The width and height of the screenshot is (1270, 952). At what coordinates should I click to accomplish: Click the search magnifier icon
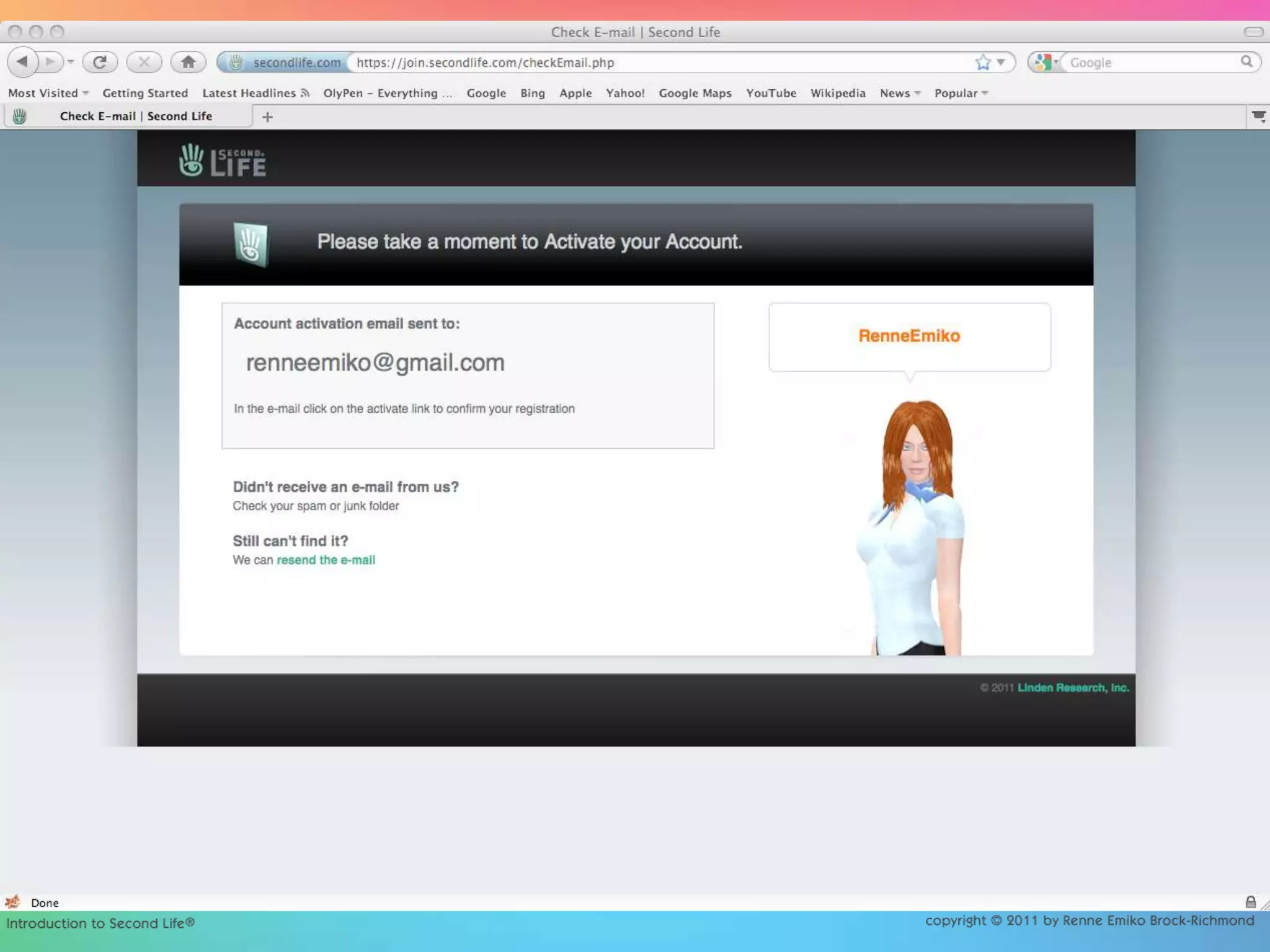coord(1246,62)
